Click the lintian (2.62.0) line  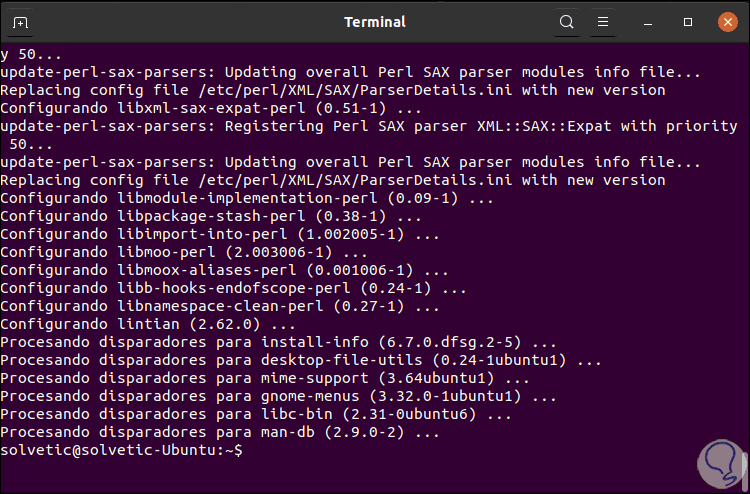(148, 325)
